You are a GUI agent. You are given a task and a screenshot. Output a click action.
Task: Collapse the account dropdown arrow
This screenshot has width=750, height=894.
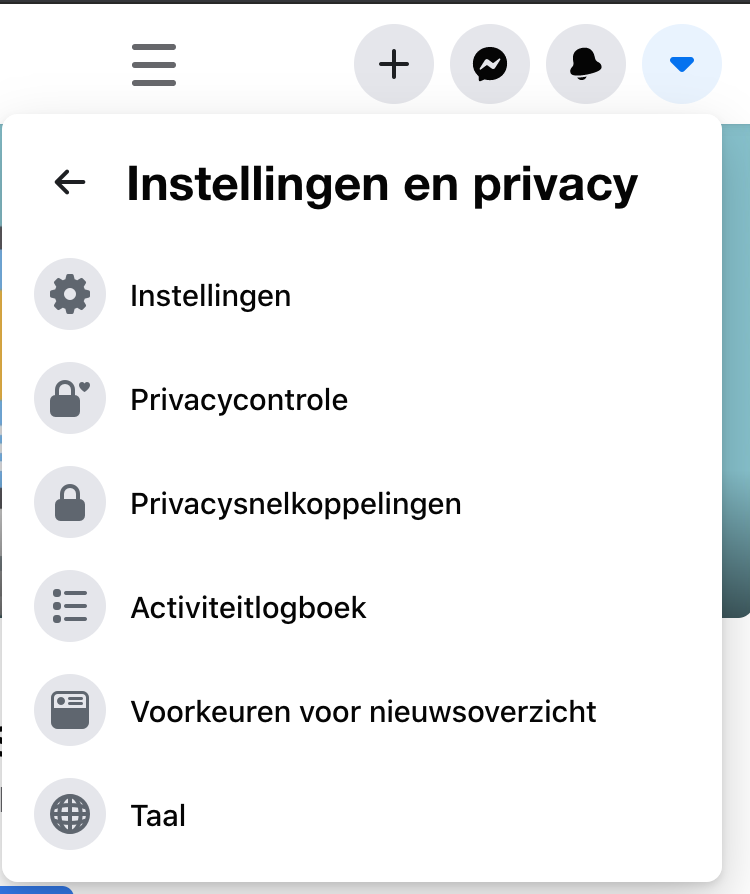[682, 65]
